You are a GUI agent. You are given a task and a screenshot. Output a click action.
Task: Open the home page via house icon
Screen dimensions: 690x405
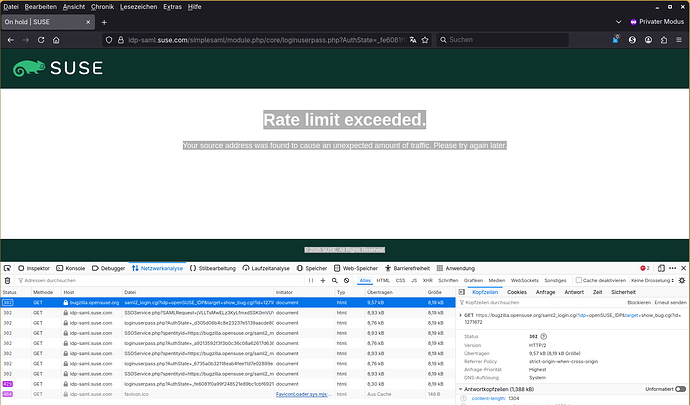point(56,40)
